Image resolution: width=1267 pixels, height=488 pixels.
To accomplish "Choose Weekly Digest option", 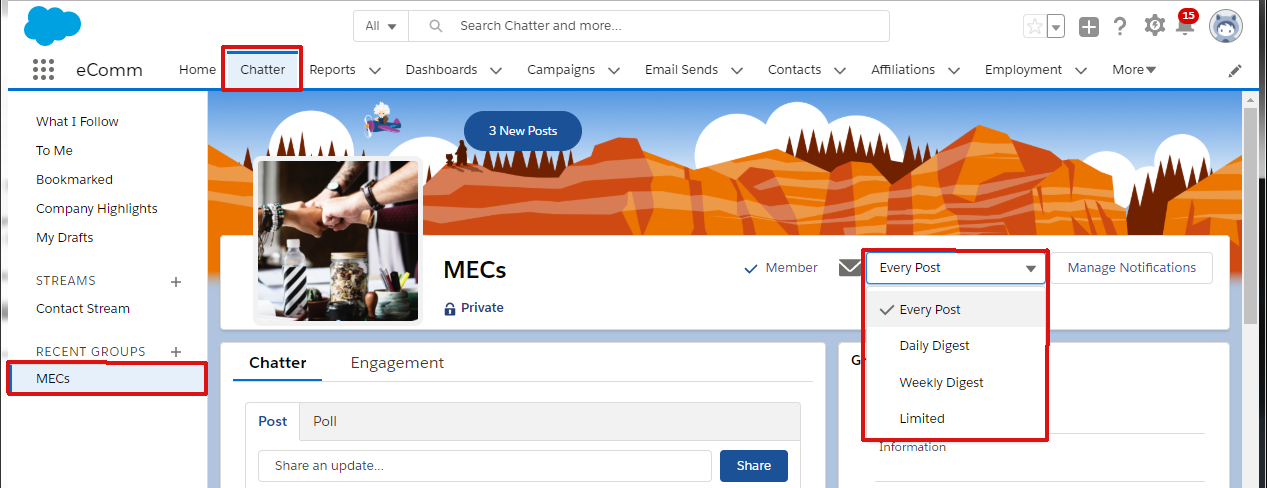I will pyautogui.click(x=955, y=383).
